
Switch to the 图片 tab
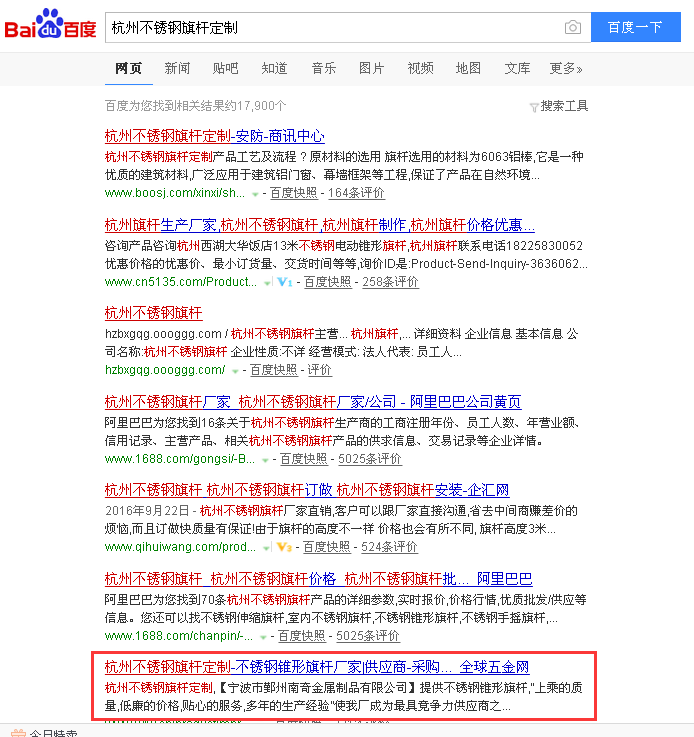[372, 69]
